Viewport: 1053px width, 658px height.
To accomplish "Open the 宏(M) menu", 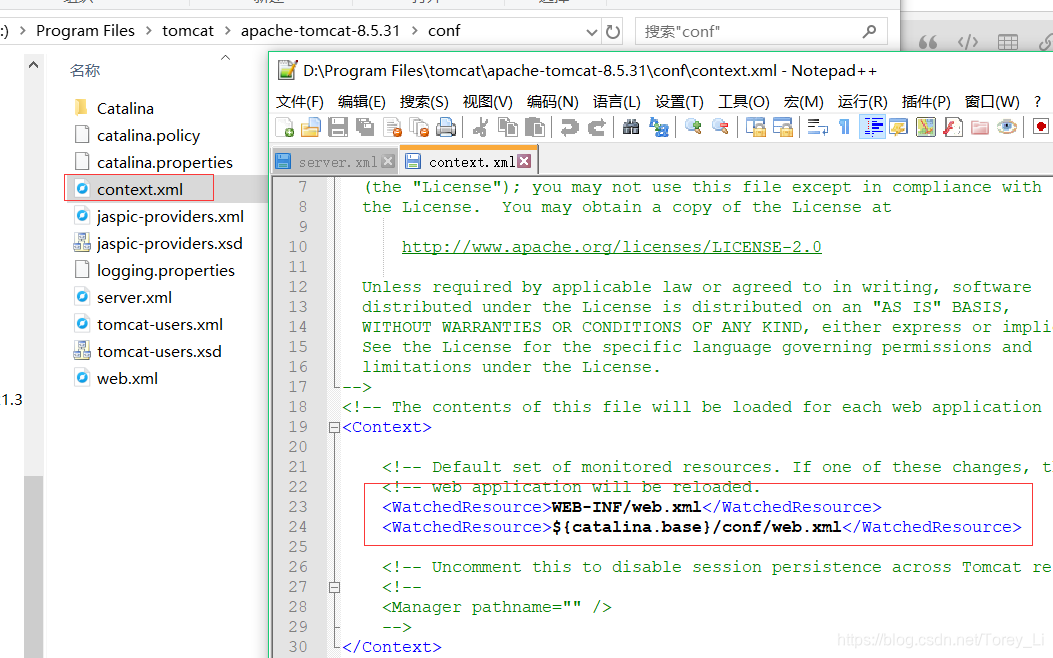I will click(x=803, y=101).
